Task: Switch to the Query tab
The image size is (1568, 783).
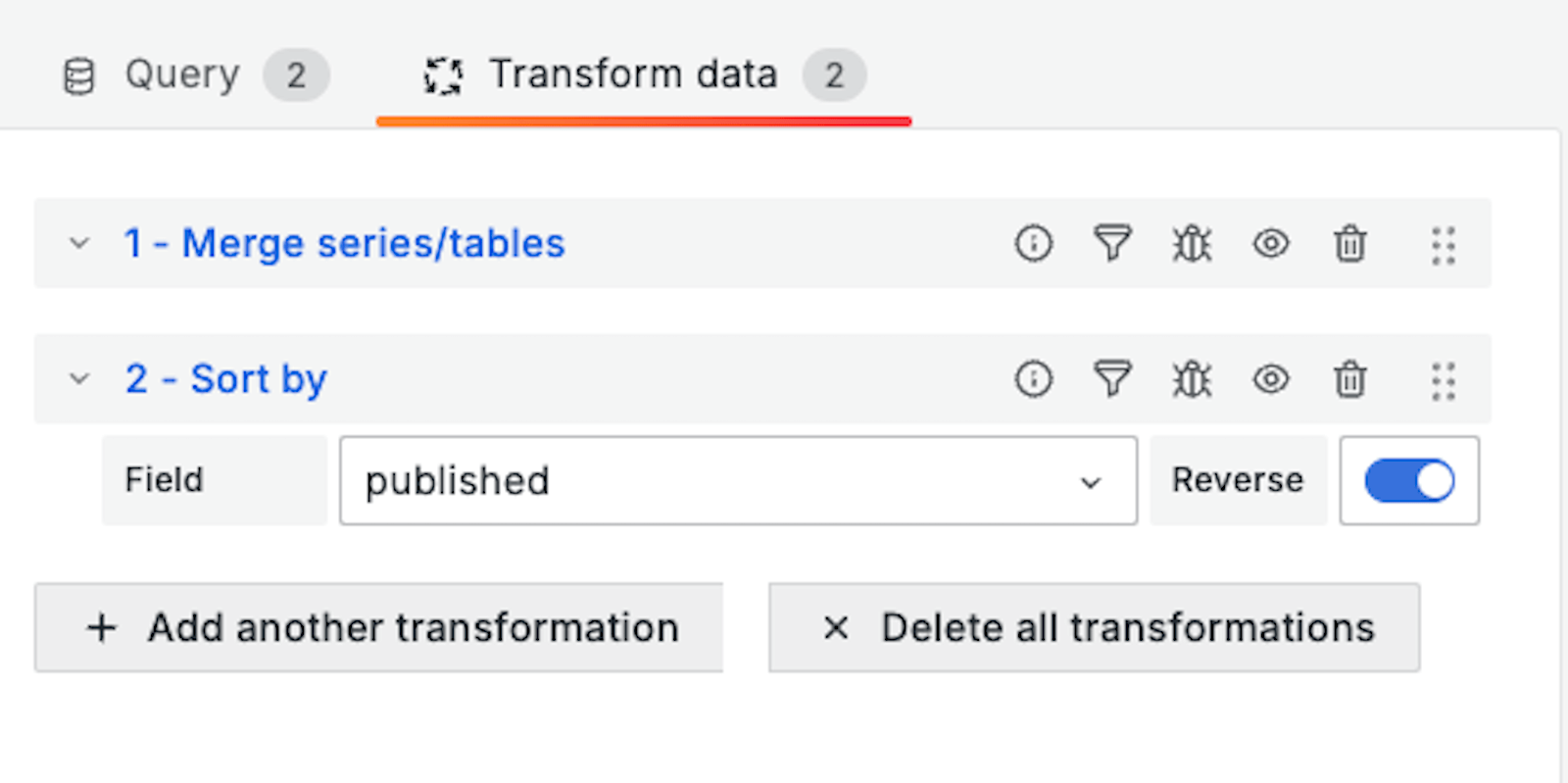Action: (195, 74)
